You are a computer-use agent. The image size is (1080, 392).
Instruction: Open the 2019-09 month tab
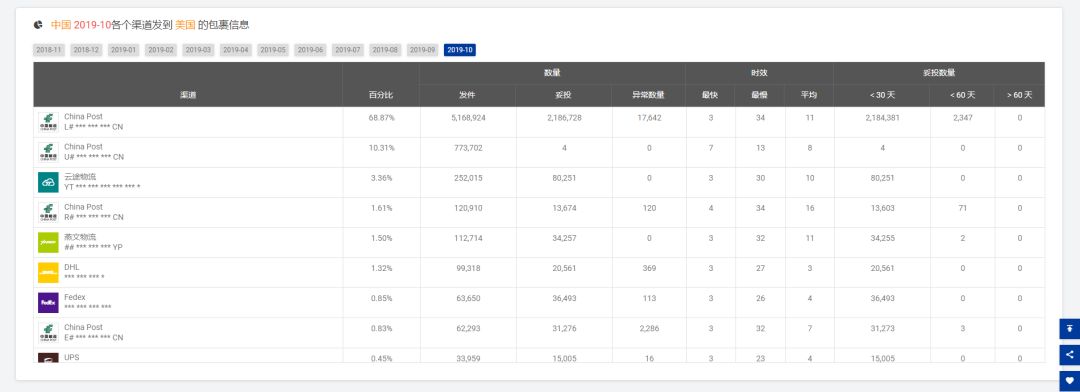[422, 50]
